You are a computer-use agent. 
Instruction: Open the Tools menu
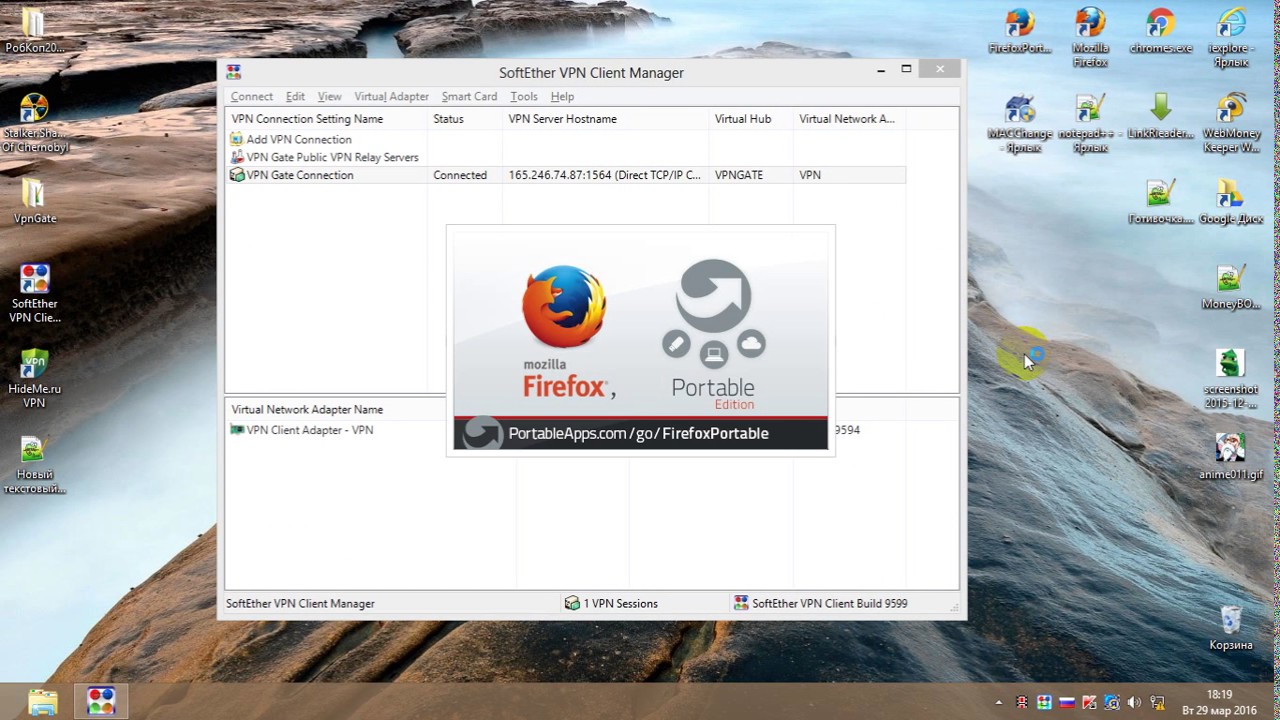[x=524, y=97]
